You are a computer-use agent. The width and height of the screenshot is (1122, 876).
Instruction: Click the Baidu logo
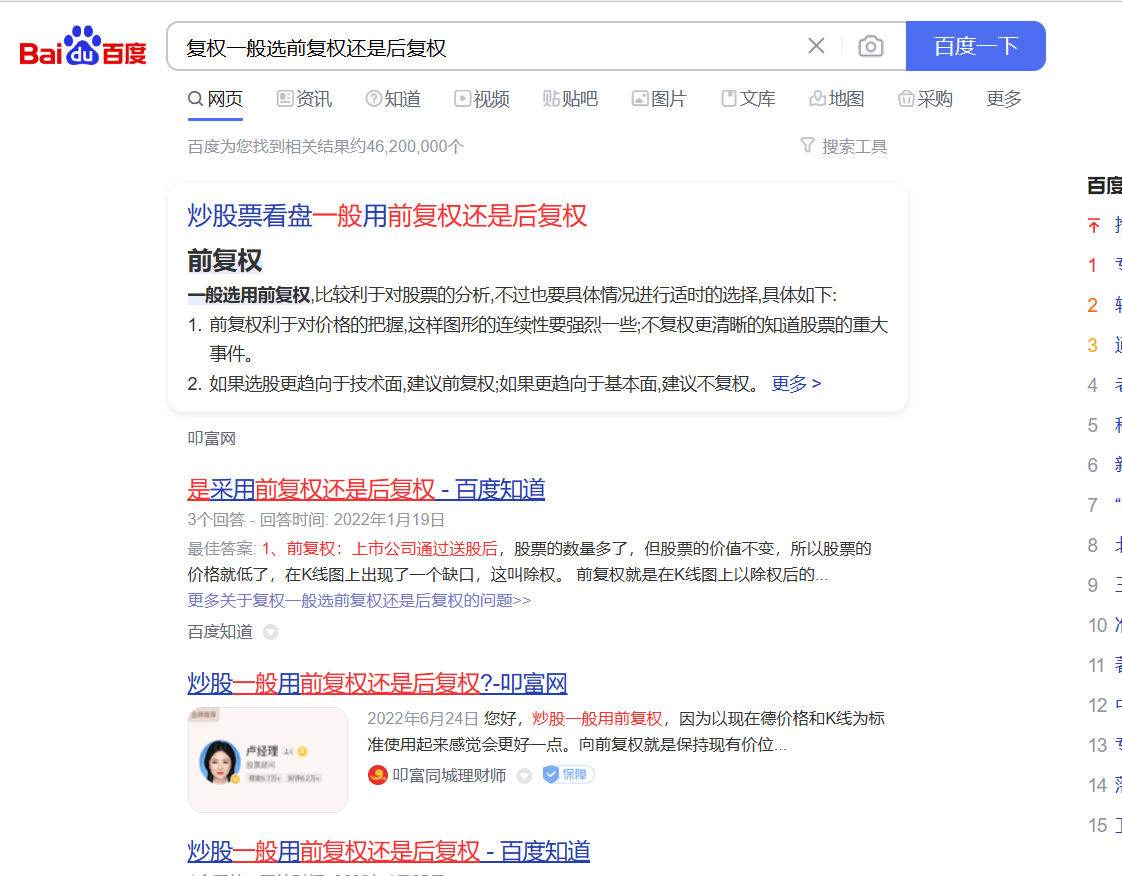(83, 46)
